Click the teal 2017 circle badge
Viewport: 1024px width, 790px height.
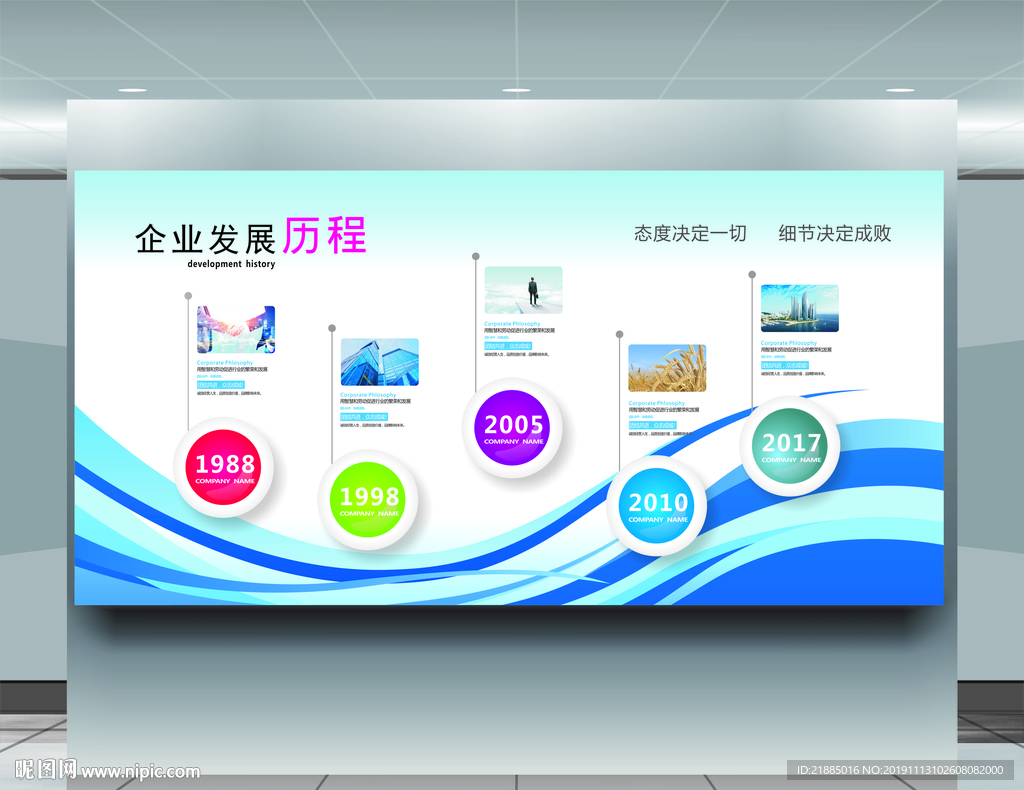pos(790,446)
